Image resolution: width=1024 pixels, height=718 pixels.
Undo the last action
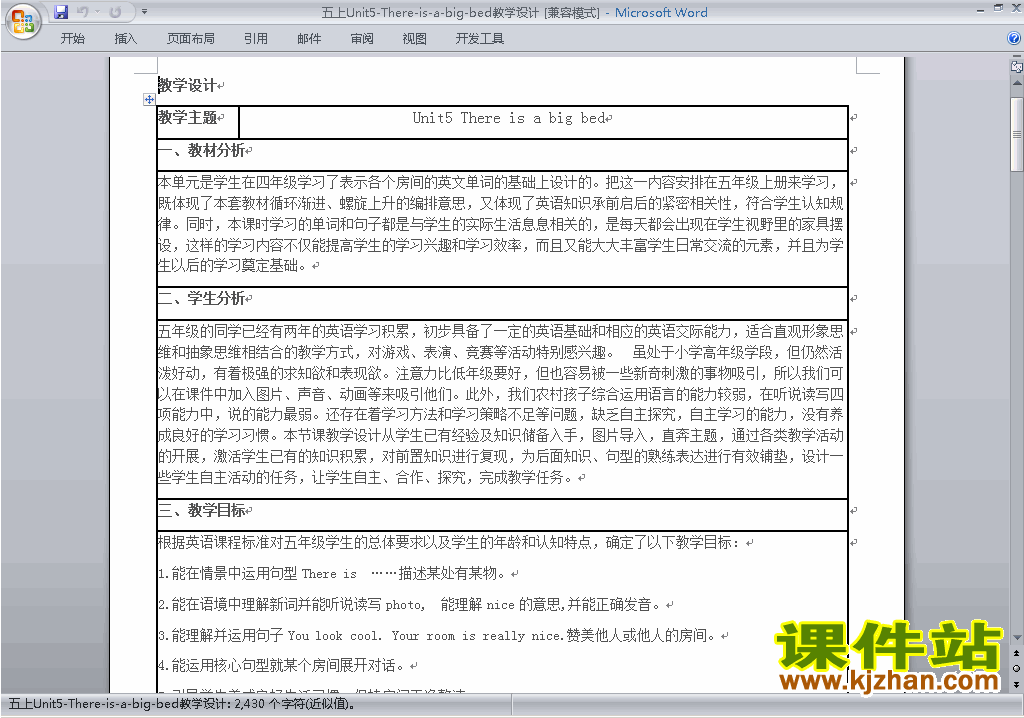tap(82, 12)
